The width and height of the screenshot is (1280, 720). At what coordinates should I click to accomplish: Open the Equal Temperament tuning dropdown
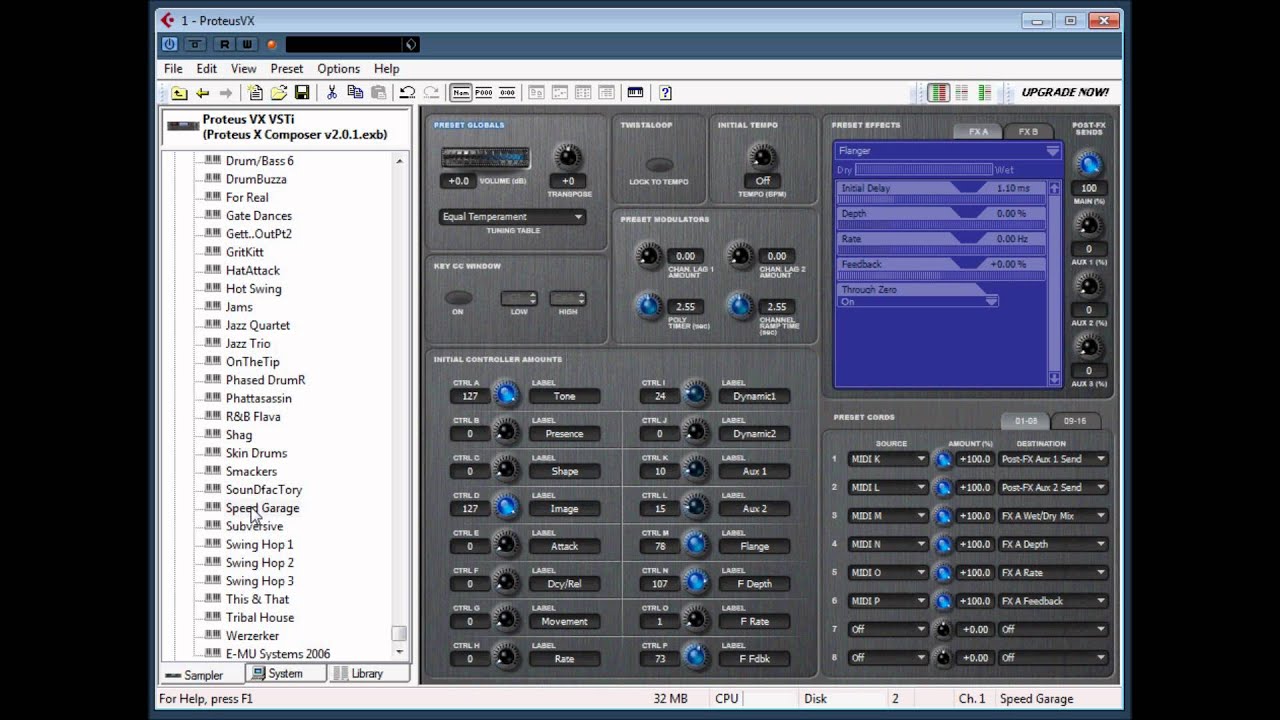(511, 216)
